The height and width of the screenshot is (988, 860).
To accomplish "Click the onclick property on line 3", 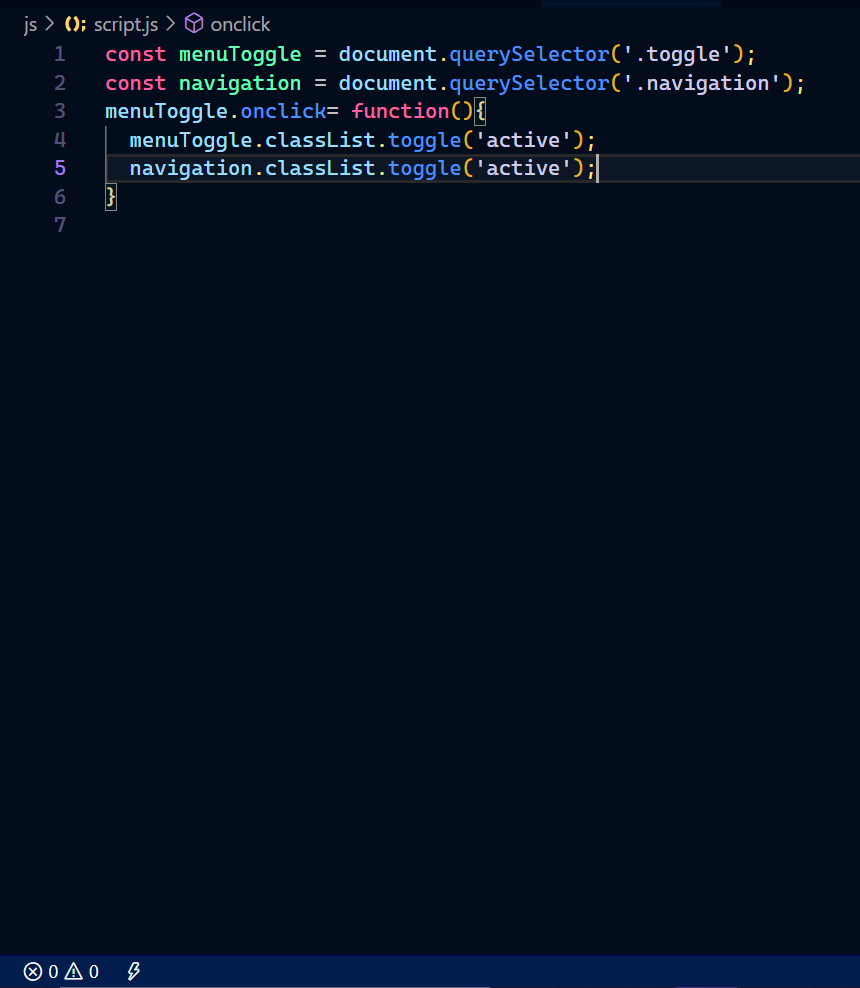I will pos(283,112).
